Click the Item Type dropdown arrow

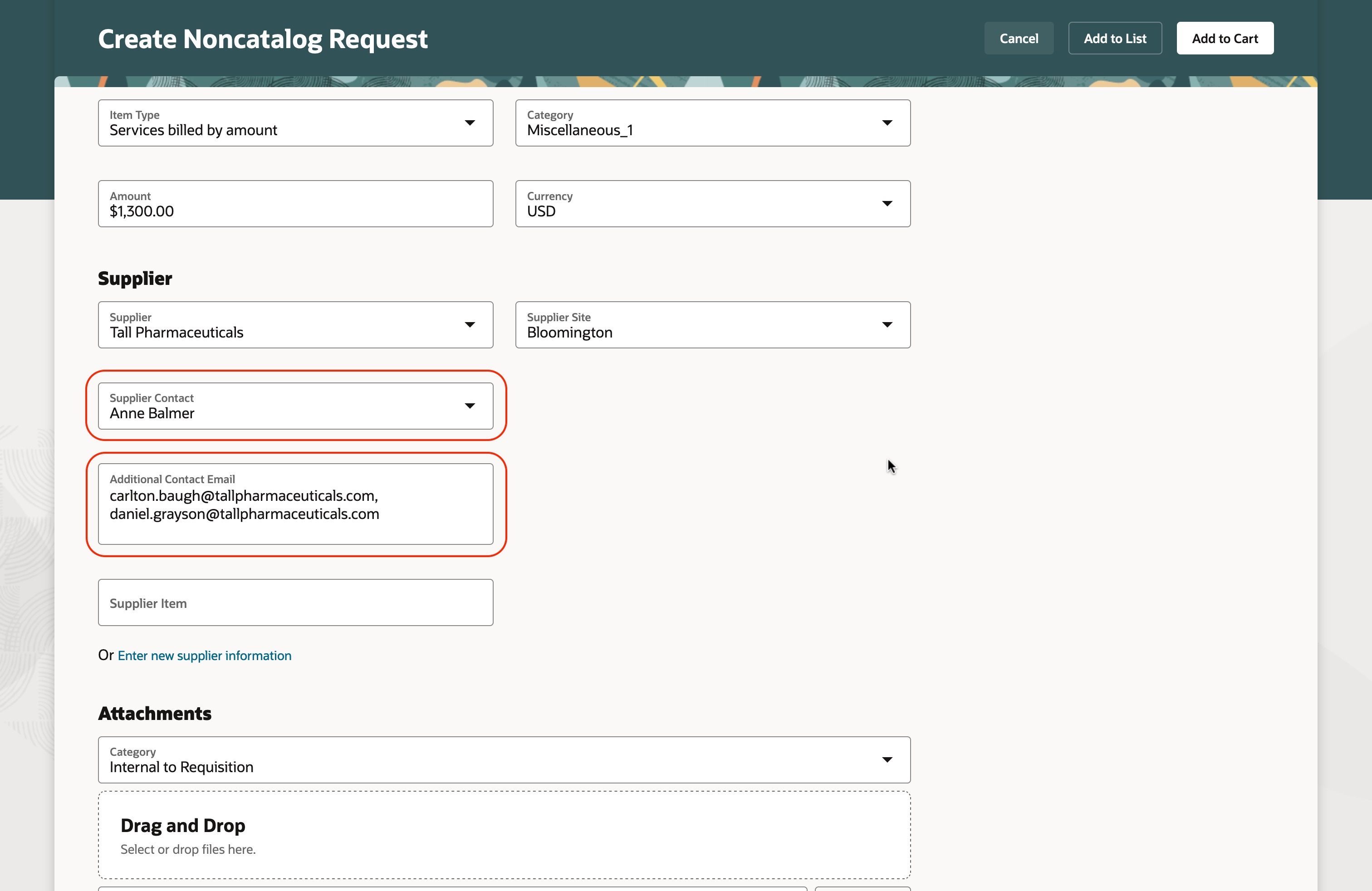tap(470, 123)
